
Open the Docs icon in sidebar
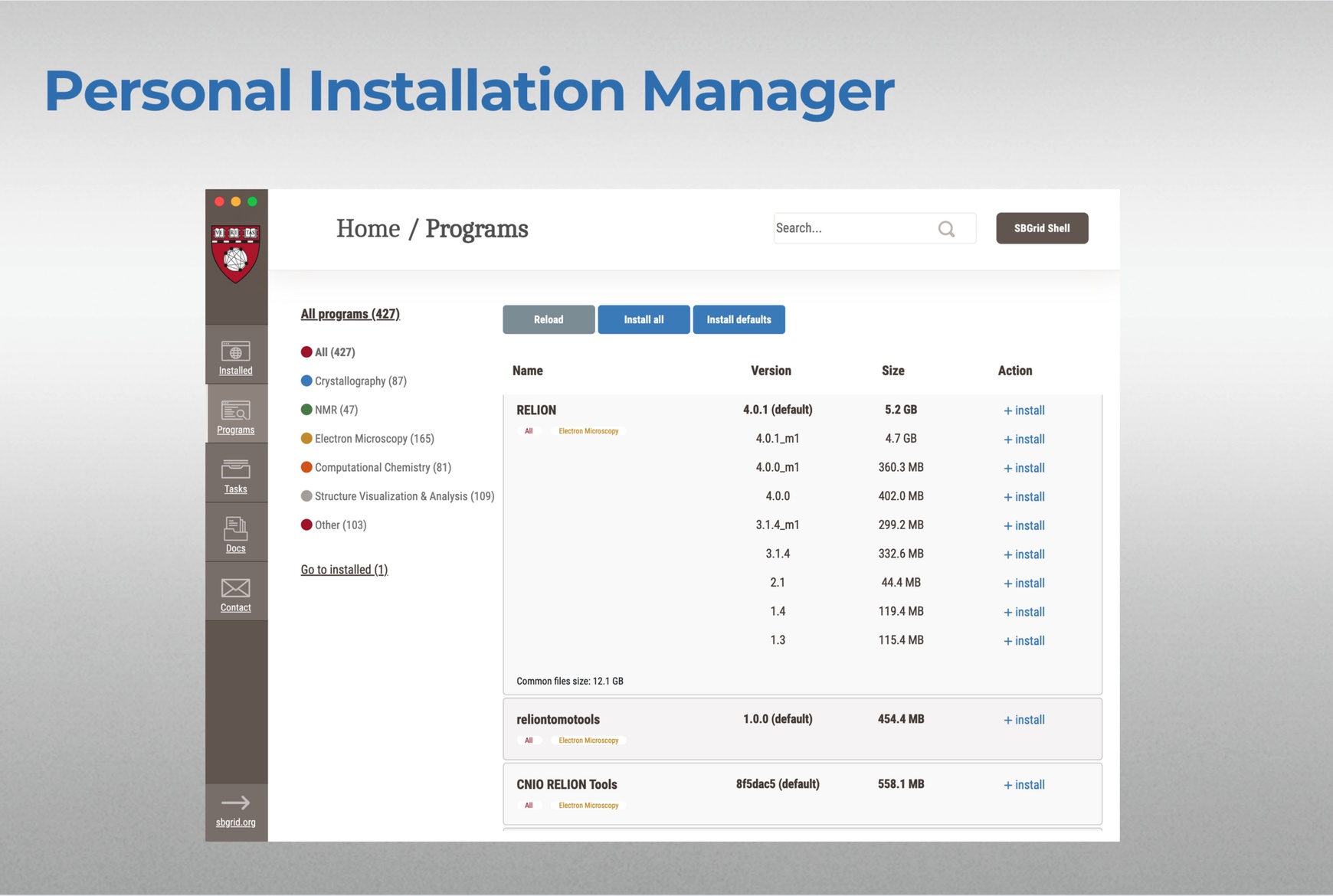click(235, 529)
